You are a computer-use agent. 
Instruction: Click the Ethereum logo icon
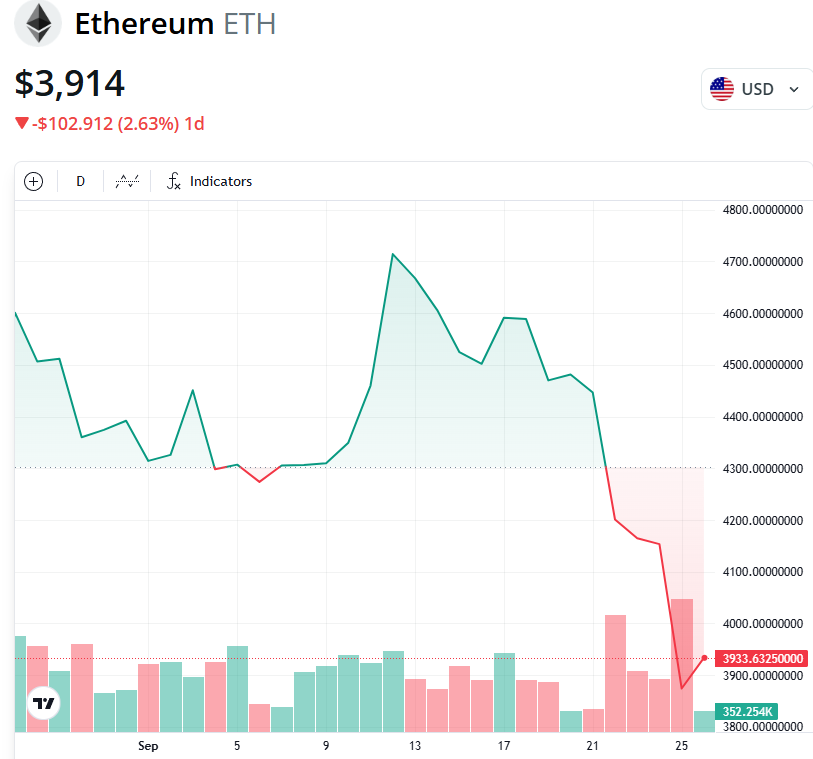coord(37,24)
